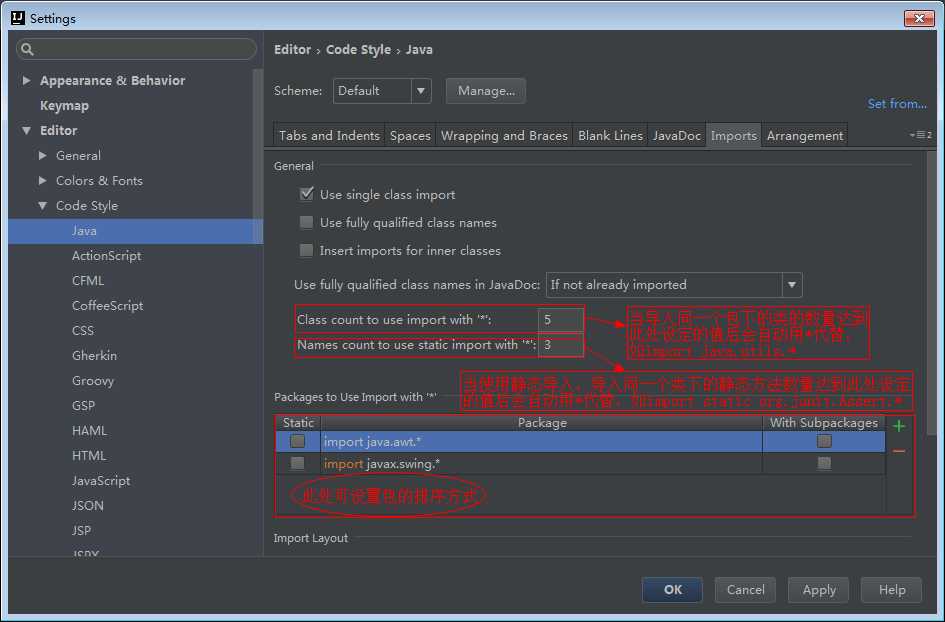945x622 pixels.
Task: Select GSP code style
Action: (x=83, y=406)
